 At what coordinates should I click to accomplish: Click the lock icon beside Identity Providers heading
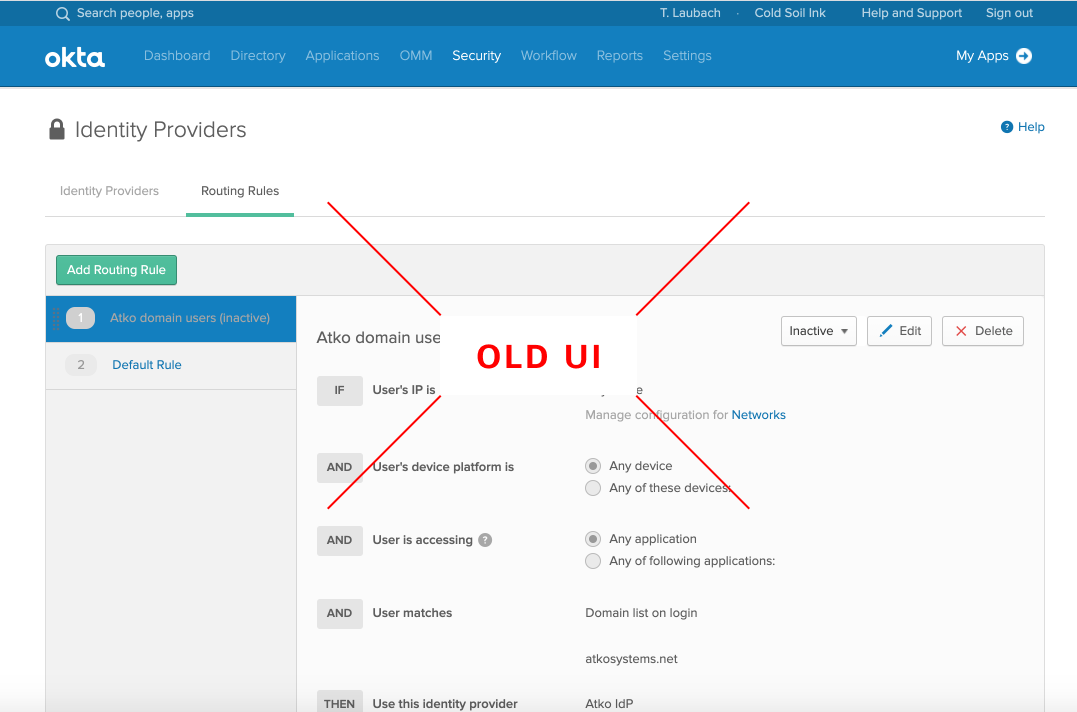(x=56, y=129)
